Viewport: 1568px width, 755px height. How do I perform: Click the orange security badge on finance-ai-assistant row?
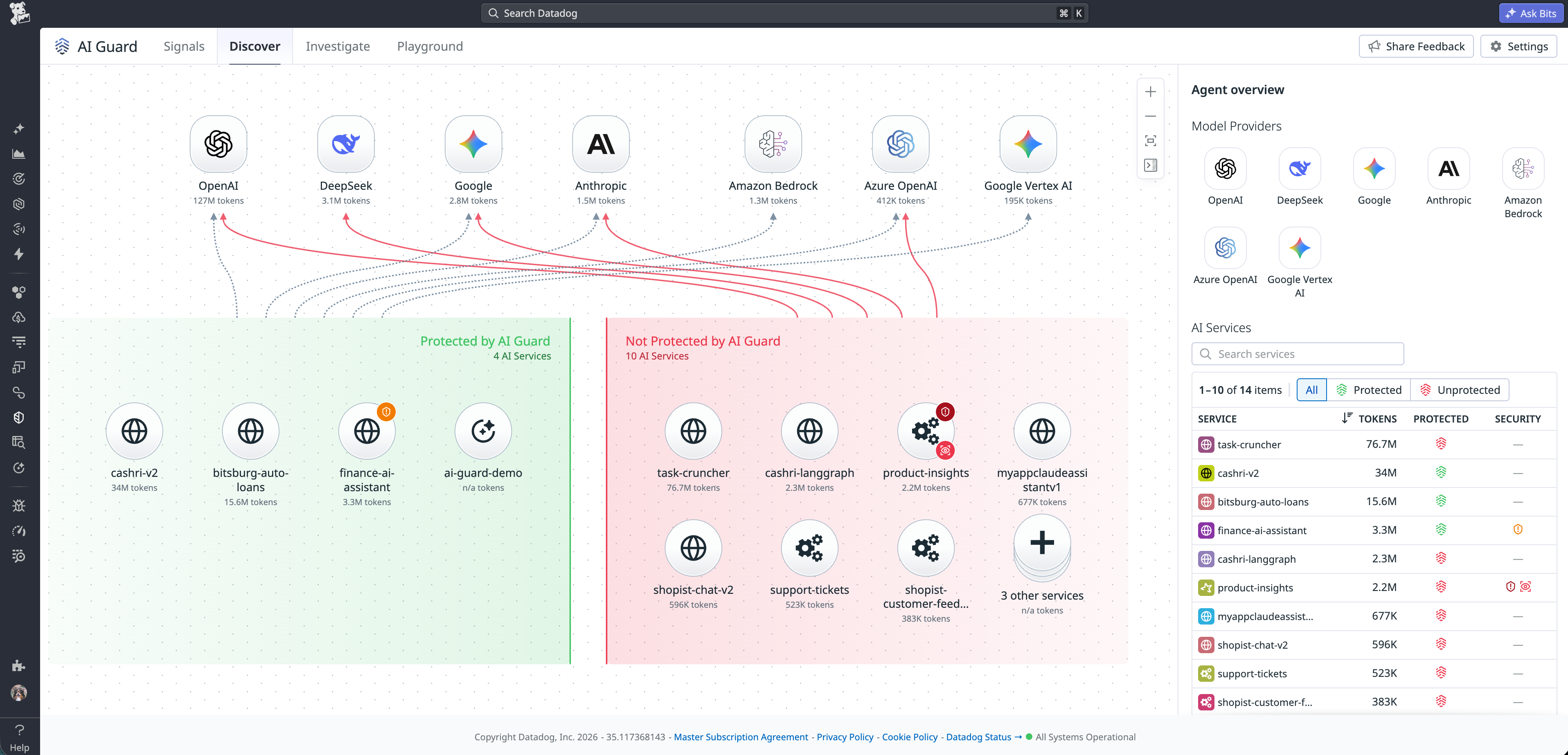(1518, 529)
